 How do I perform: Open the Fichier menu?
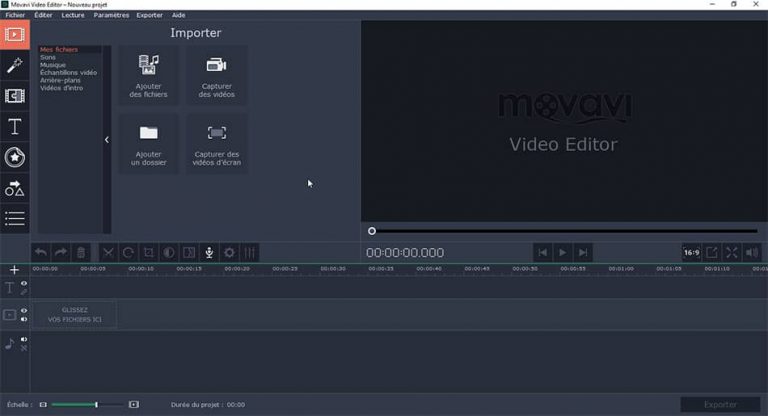coord(15,15)
